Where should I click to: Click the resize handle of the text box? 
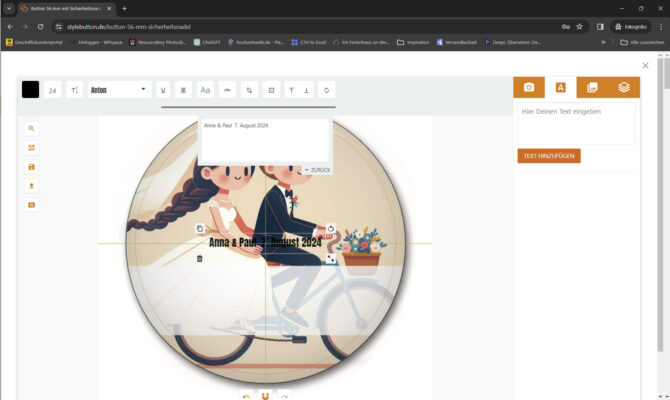pyautogui.click(x=331, y=258)
